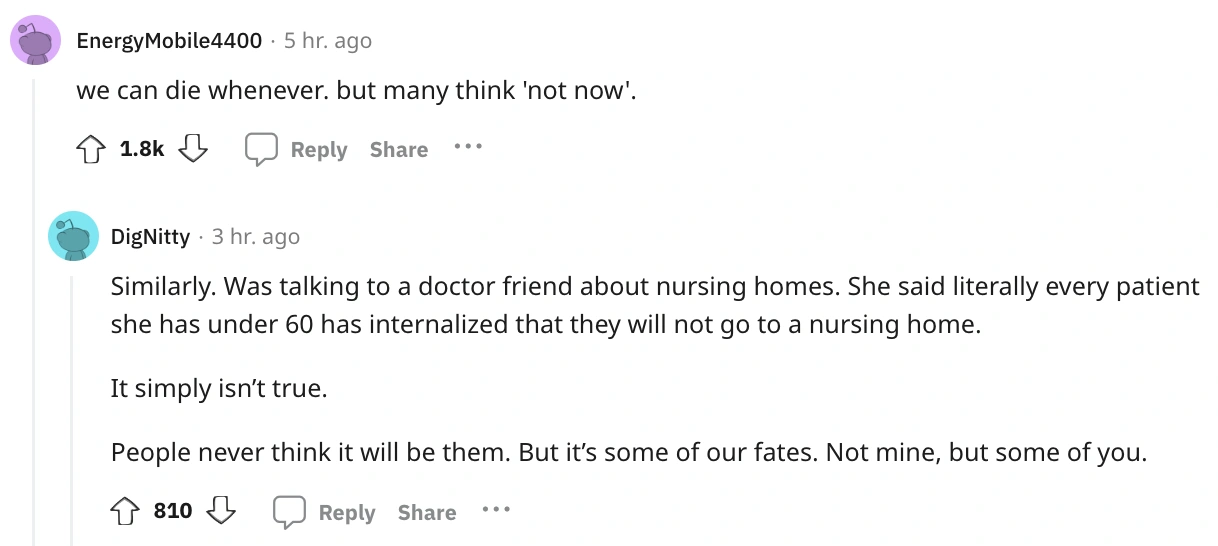Viewport: 1218px width, 546px height.
Task: Open EnergyMobile4400's purple avatar
Action: (x=36, y=41)
